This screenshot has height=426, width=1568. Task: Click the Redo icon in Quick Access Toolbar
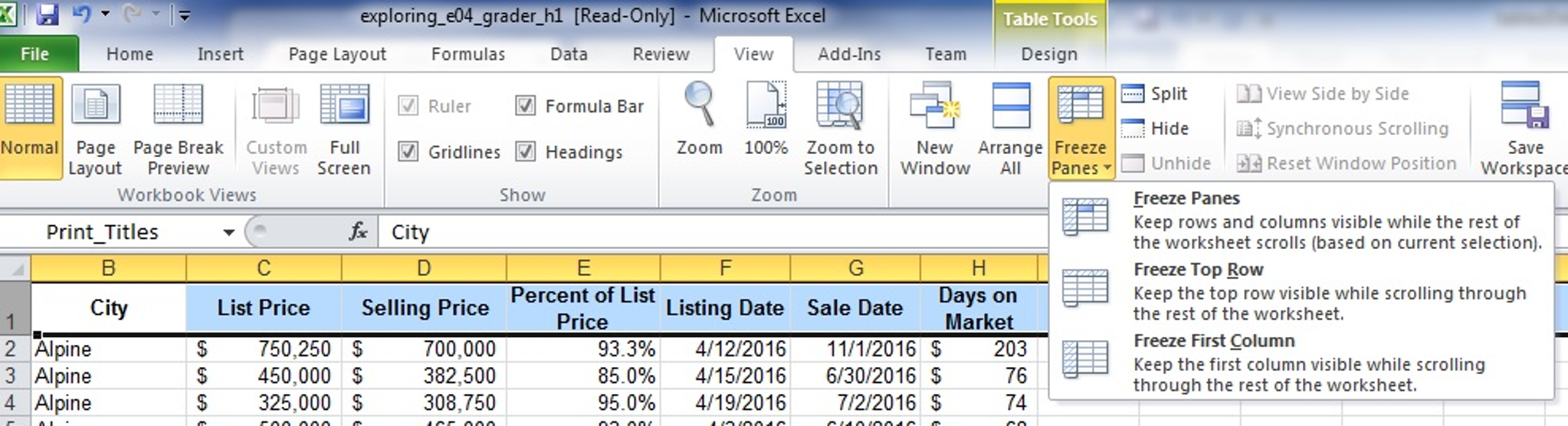[x=133, y=14]
